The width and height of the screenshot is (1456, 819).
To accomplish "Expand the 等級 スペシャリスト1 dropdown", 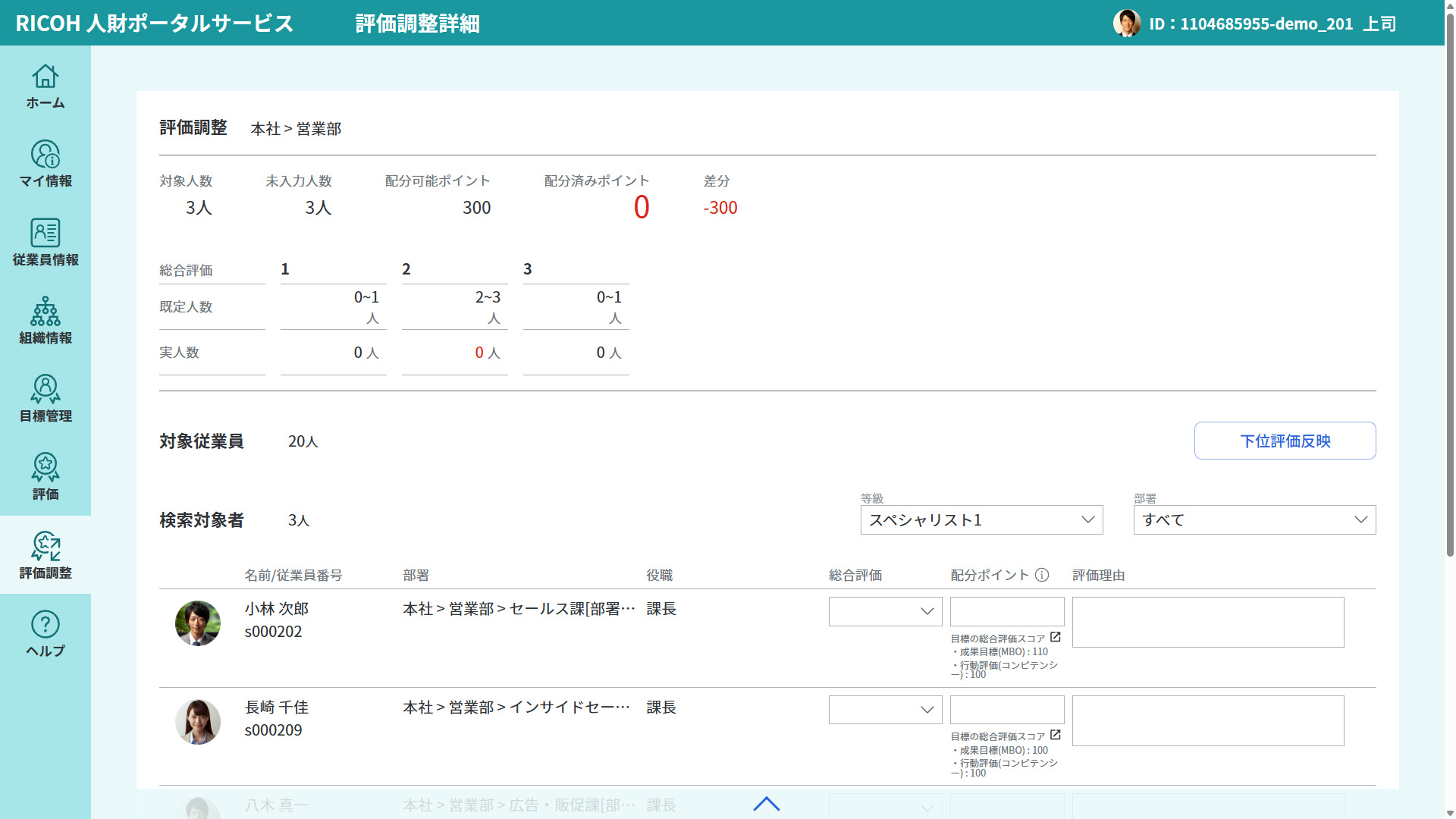I will coord(981,519).
